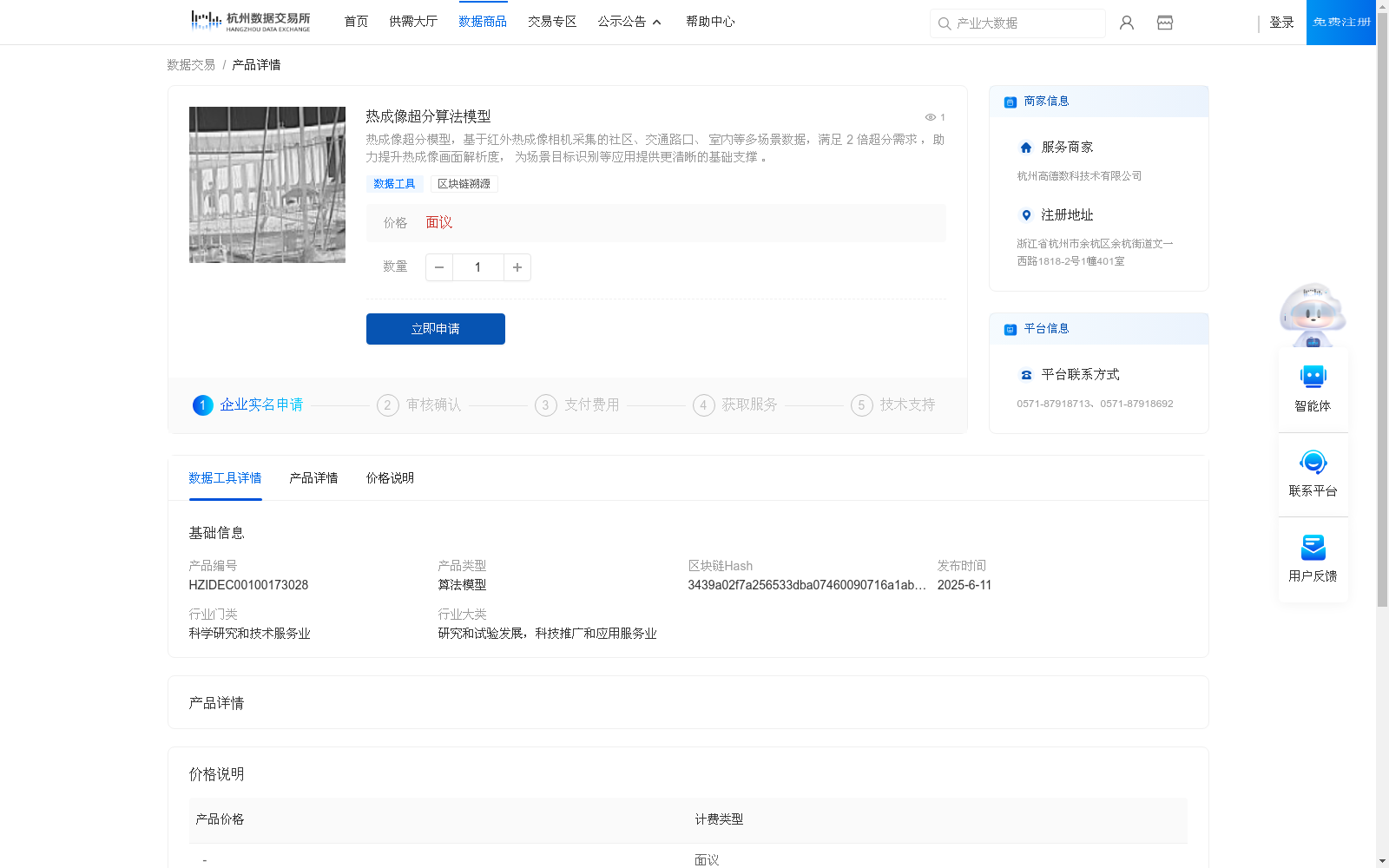Viewport: 1389px width, 868px height.
Task: Click the 平台联系方式 telephone icon
Action: coord(1026,375)
